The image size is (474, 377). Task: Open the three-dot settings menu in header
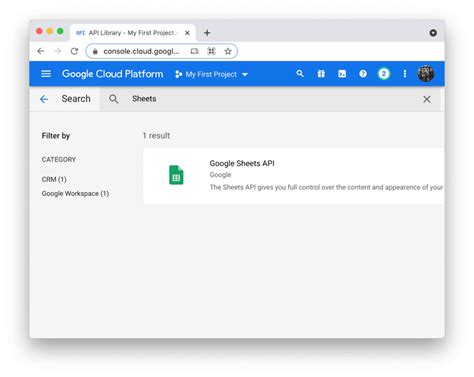tap(405, 74)
